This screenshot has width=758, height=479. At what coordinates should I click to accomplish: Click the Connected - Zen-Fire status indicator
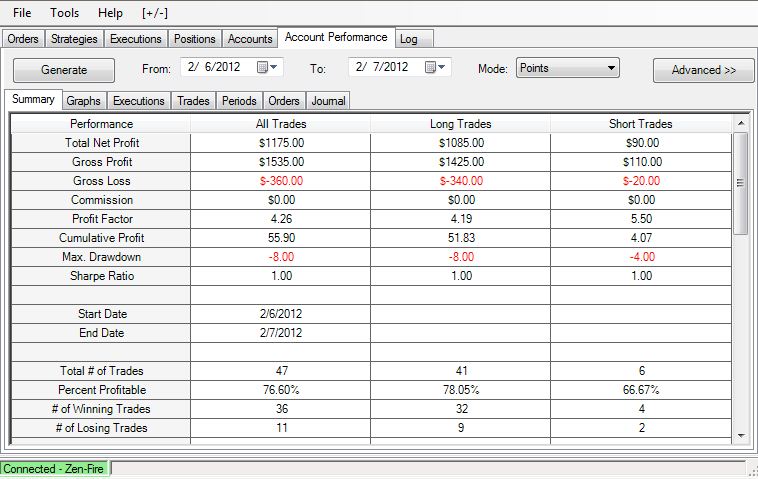pos(54,469)
